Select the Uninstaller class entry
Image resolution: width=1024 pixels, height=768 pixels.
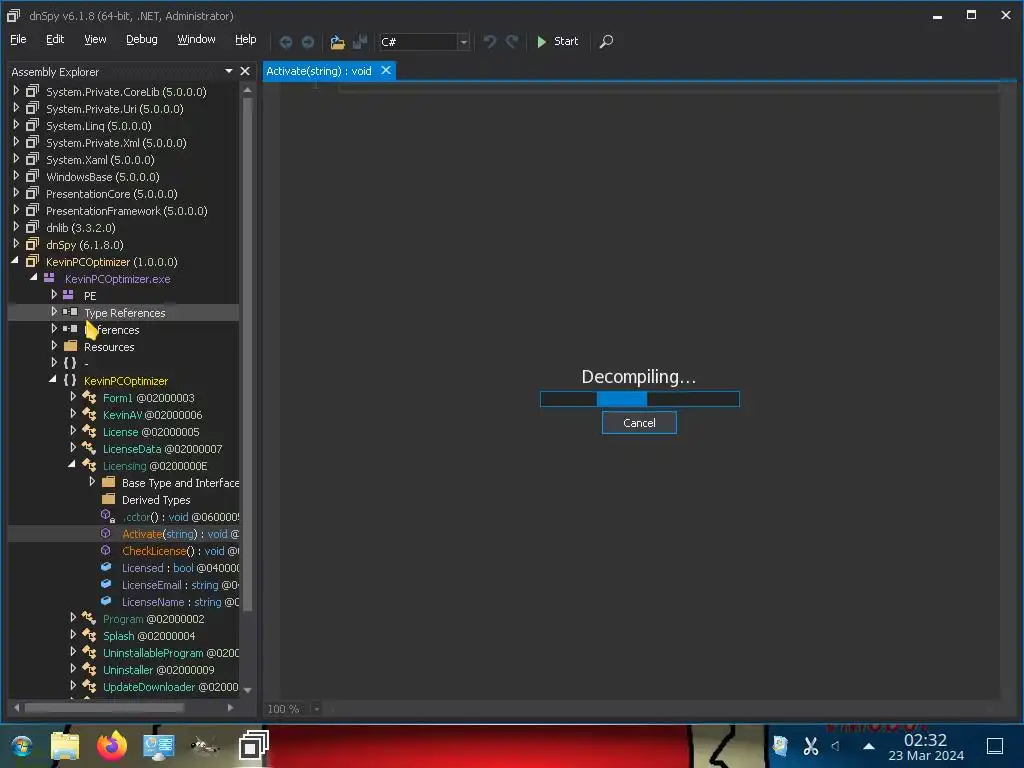pos(159,669)
